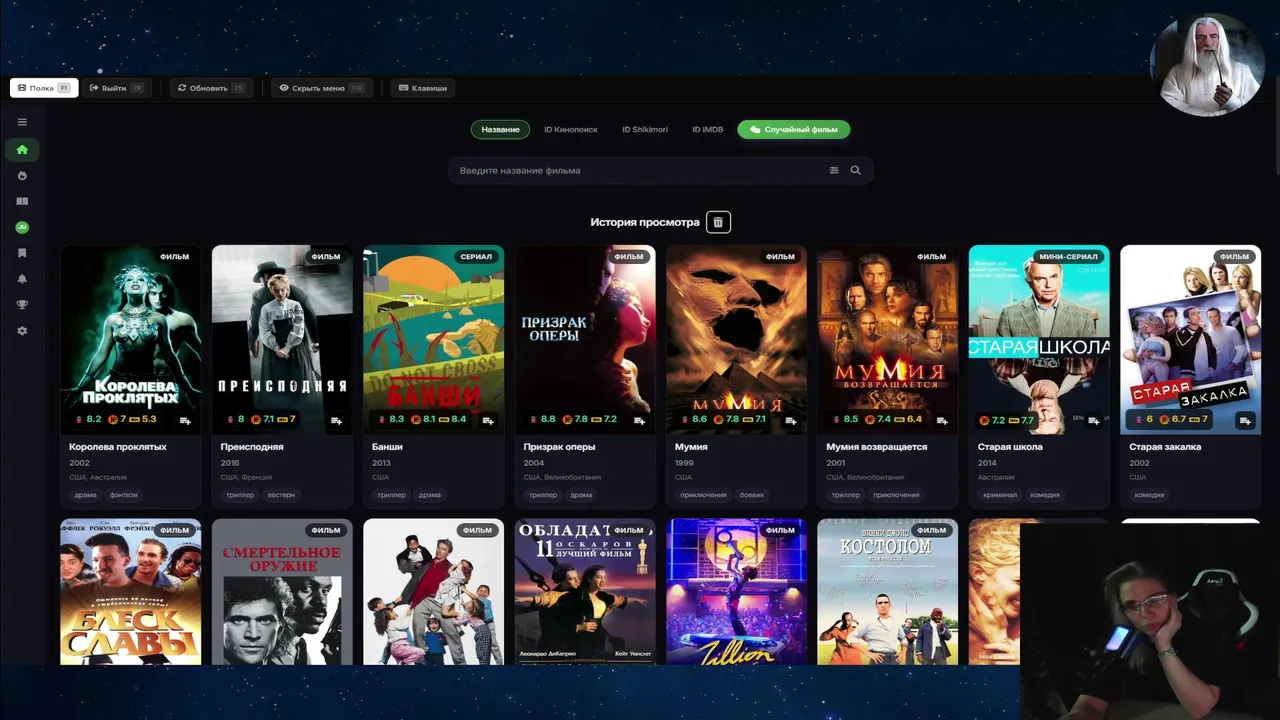
Task: Open search filters sliders icon
Action: [x=834, y=170]
